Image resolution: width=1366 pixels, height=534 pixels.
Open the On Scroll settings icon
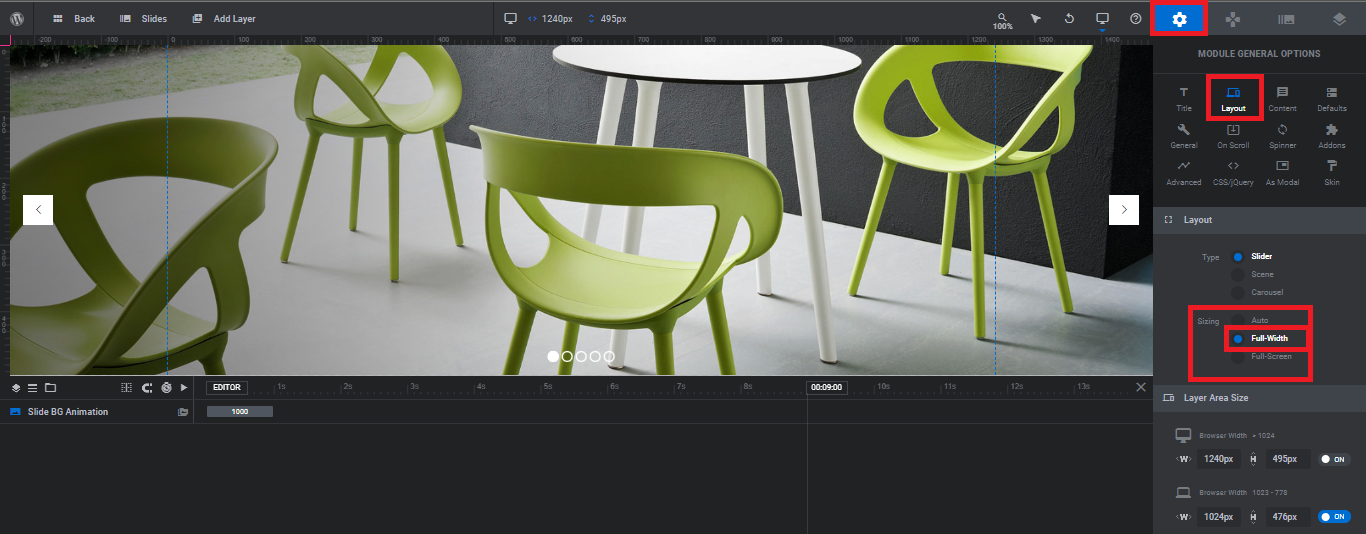coord(1233,136)
